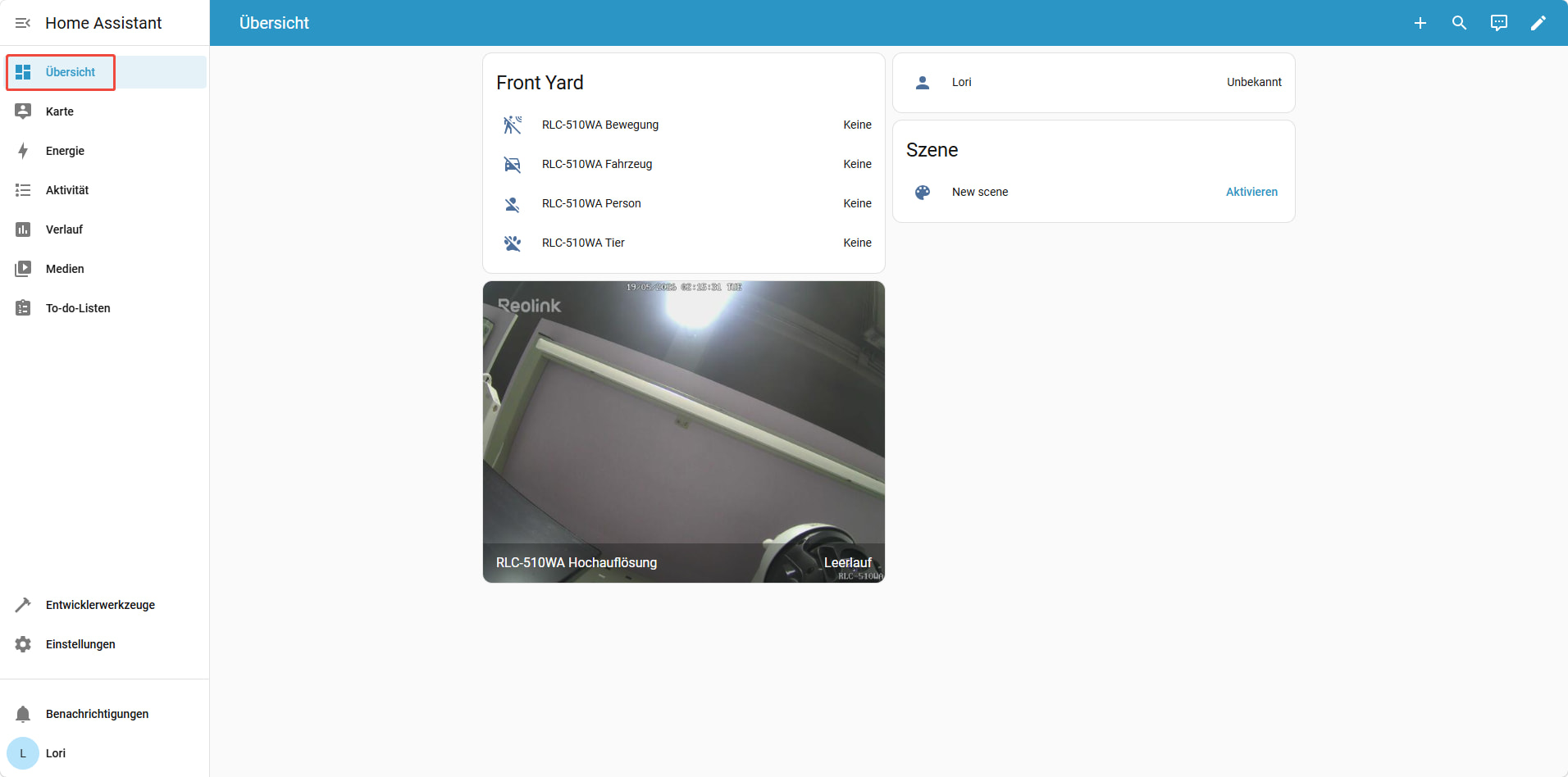Screen dimensions: 1568x777
Task: Select the Übersicht label in sidebar
Action: (71, 72)
